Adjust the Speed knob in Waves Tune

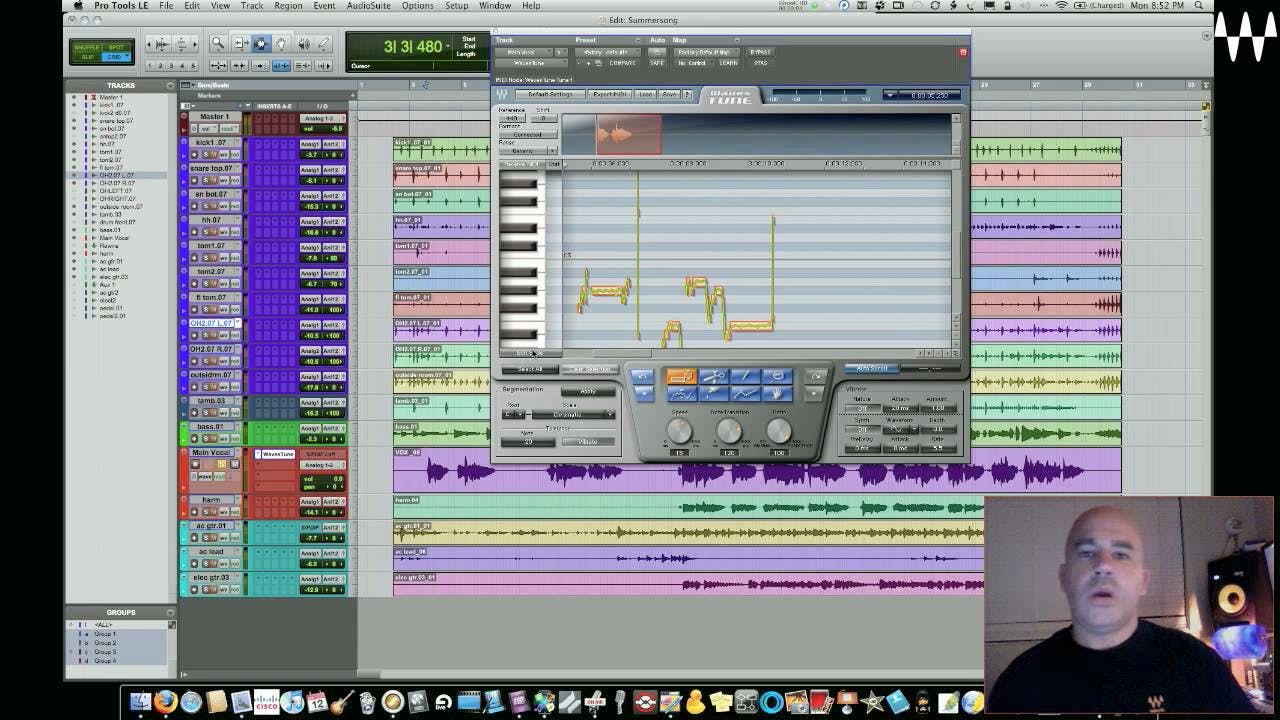[x=679, y=431]
